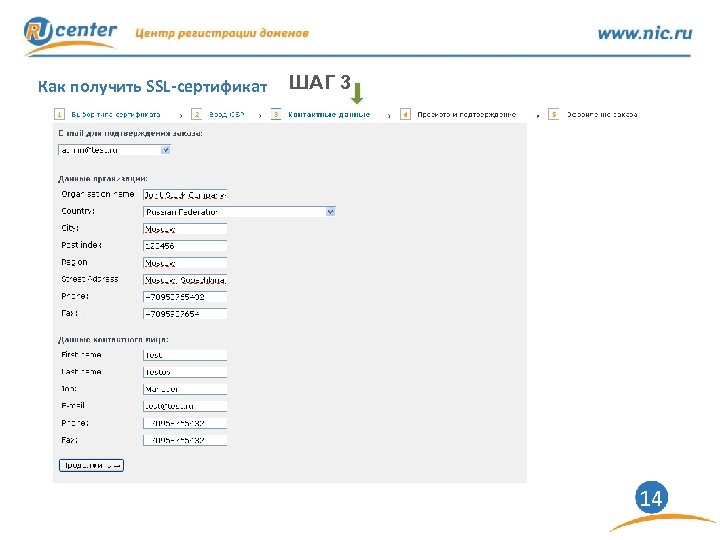Click the Country dropdown arrow button
The width and height of the screenshot is (720, 540).
(x=330, y=212)
